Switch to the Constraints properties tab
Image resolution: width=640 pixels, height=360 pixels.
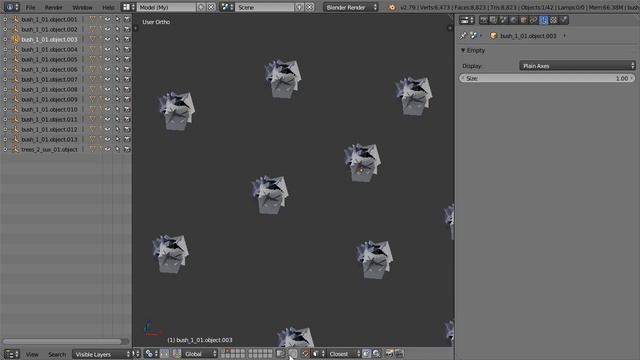[533, 20]
